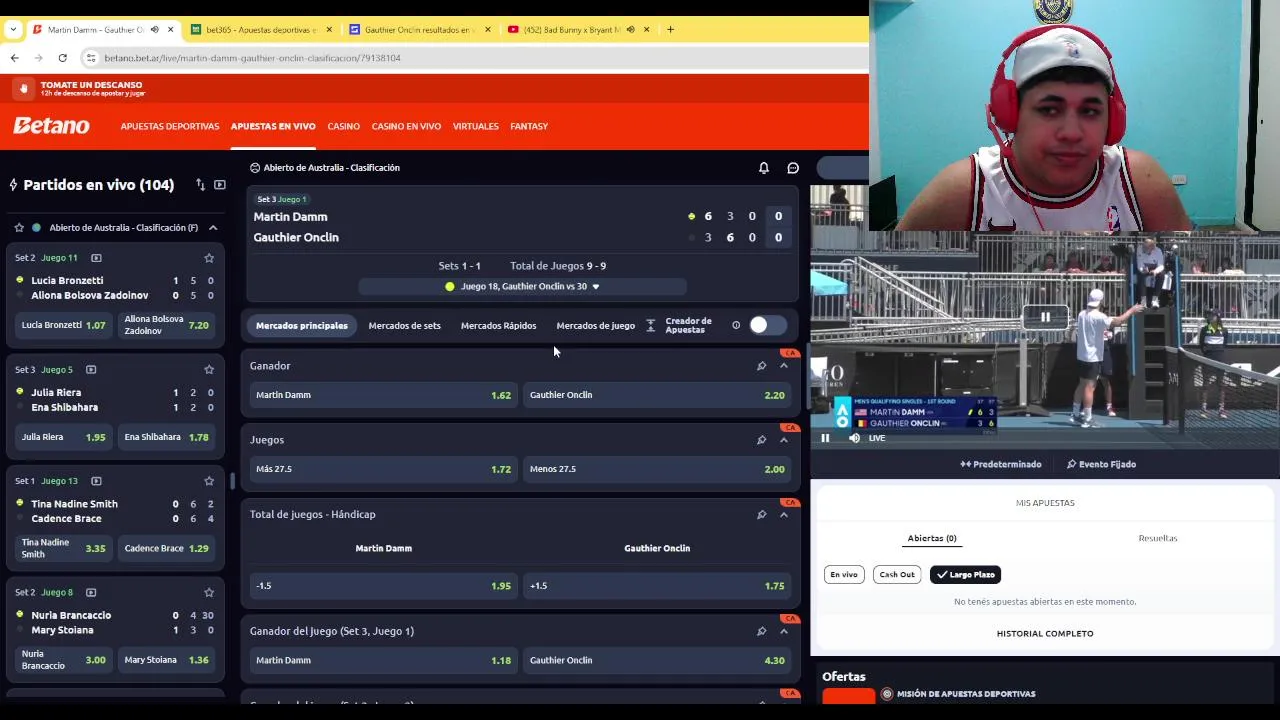1280x720 pixels.
Task: Open stats icon for Nuria Brancaccio match
Action: (x=91, y=593)
